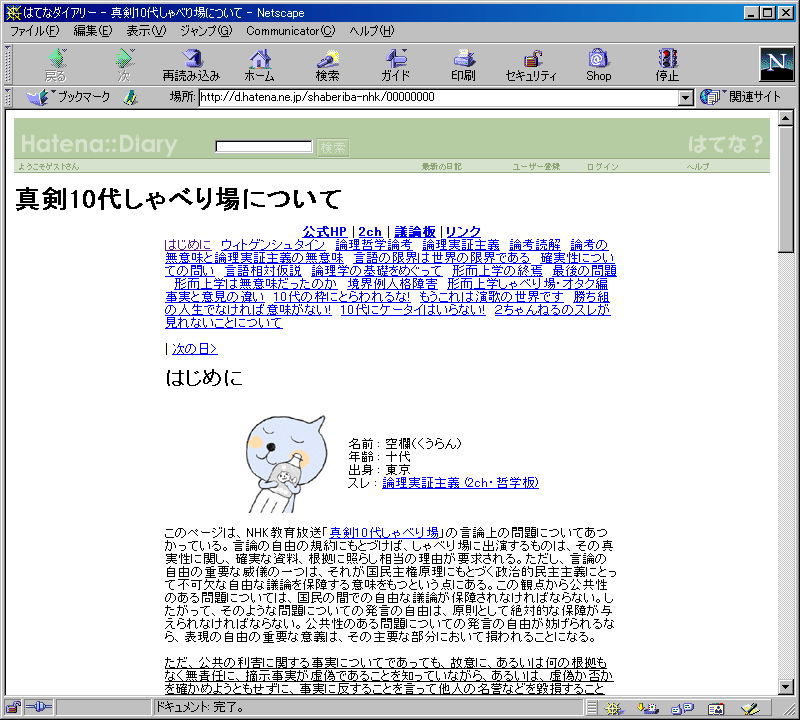Open the ジャンプ(G) menu
The width and height of the screenshot is (800, 720).
click(206, 31)
